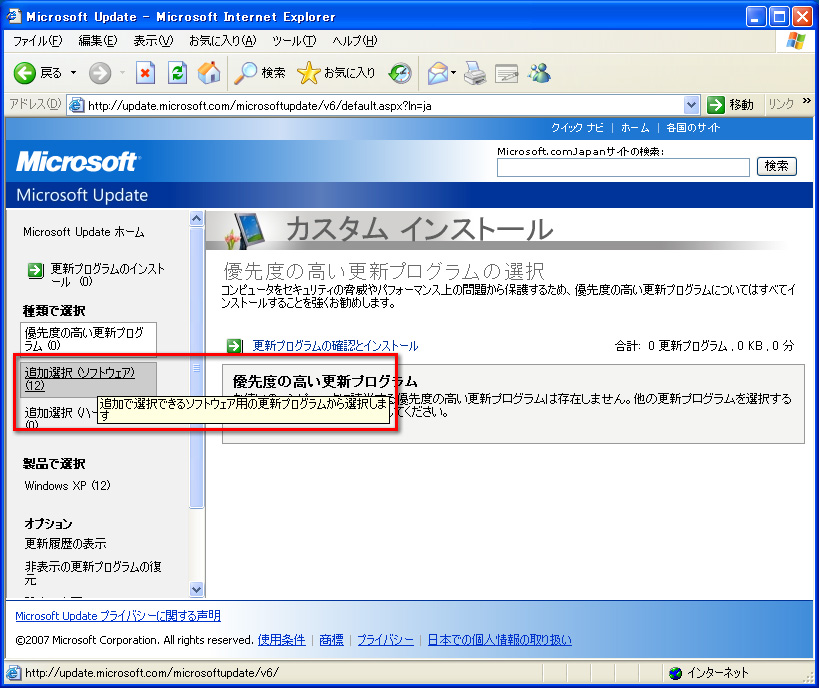Click the sidebar scrollbar thumb
The height and width of the screenshot is (688, 819).
tap(197, 367)
